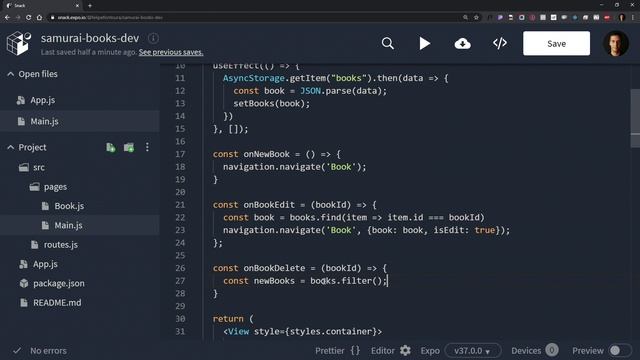Click the browser zoom magnifier icon

click(465, 18)
